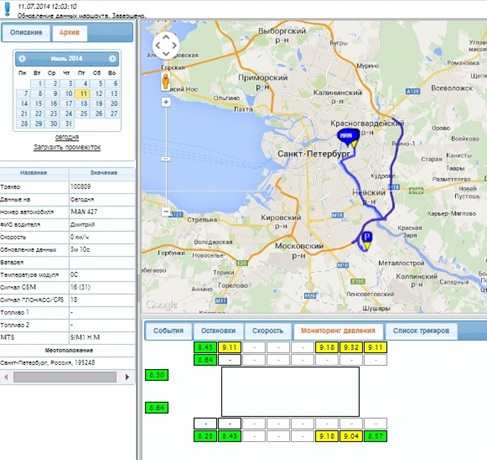
Task: Switch to the Остановки tab
Action: (x=218, y=331)
